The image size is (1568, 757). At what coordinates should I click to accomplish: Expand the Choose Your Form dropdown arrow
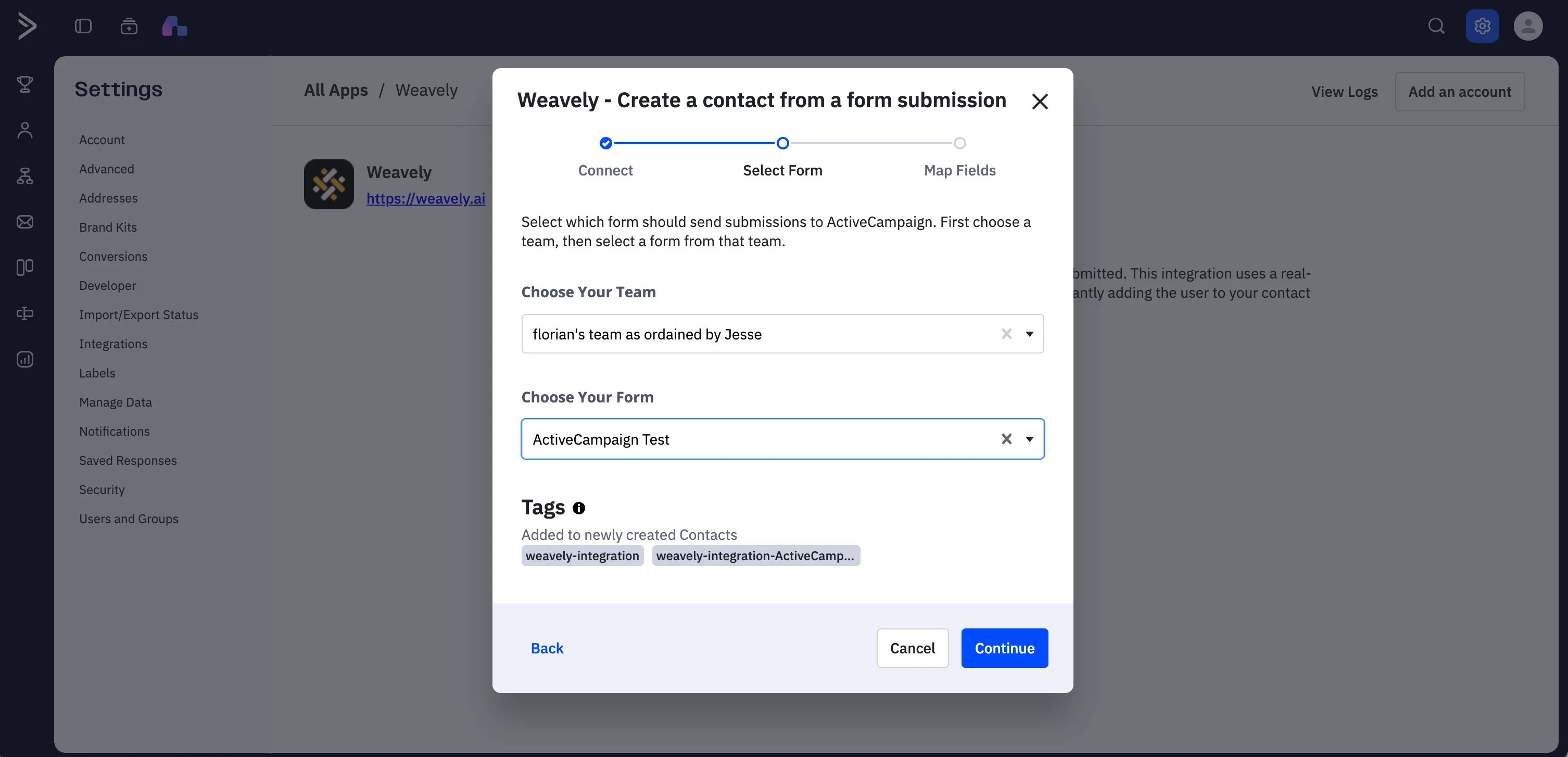(x=1029, y=439)
